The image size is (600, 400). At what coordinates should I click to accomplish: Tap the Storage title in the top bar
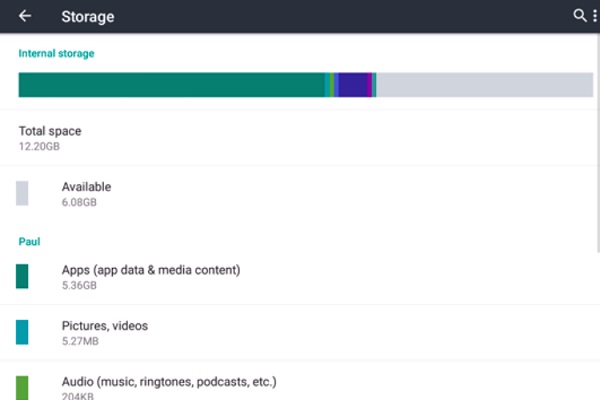(87, 16)
